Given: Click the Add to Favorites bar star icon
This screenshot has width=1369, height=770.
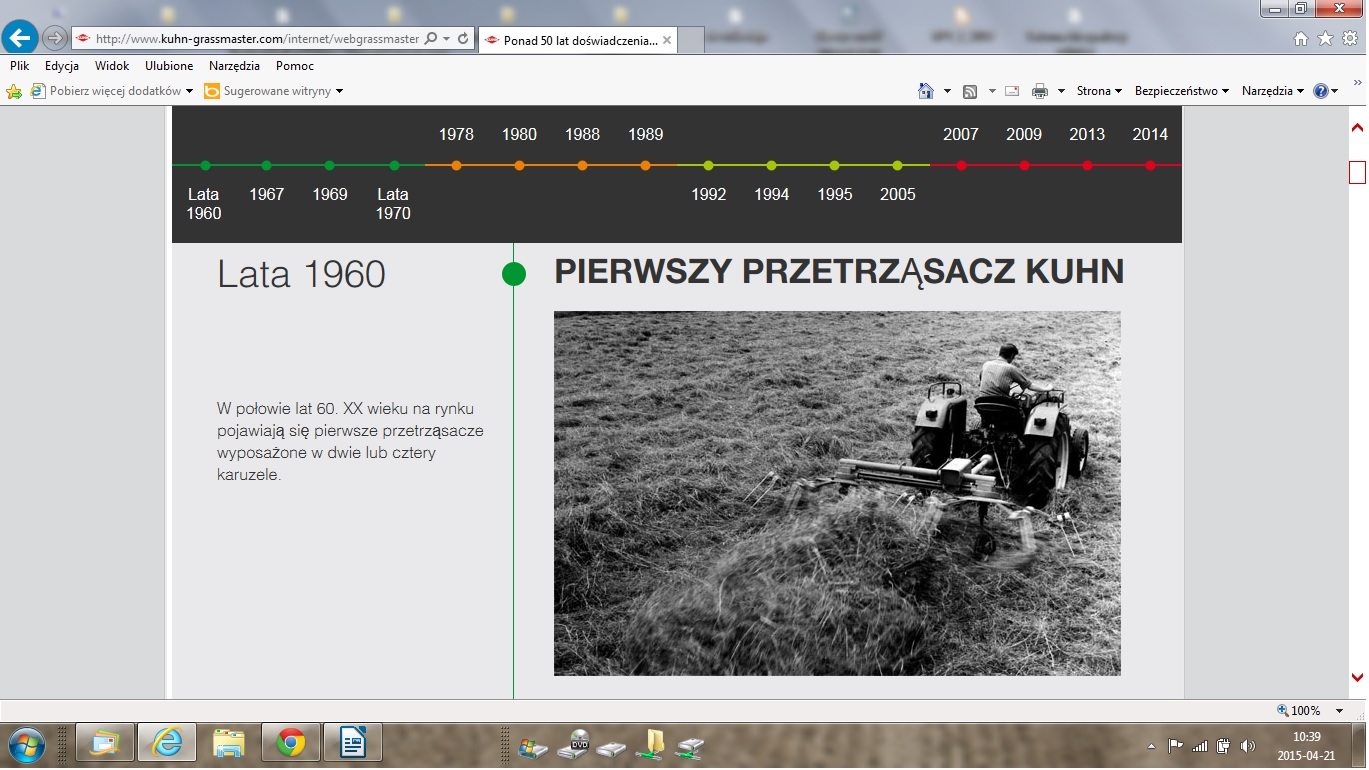Looking at the screenshot, I should [x=14, y=91].
